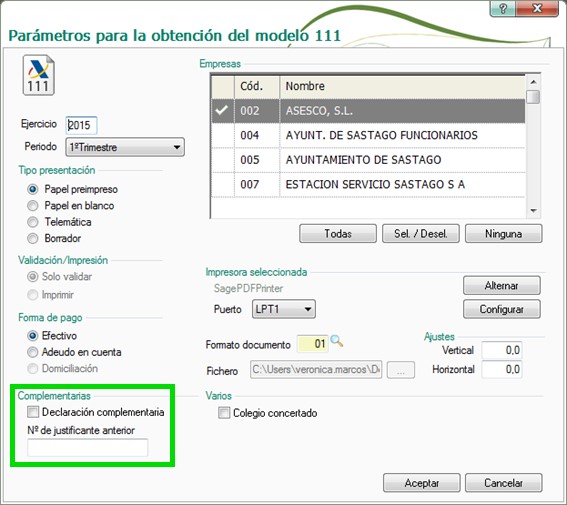Close the dialog with X button
Viewport: 567px width, 505px height.
pos(537,8)
